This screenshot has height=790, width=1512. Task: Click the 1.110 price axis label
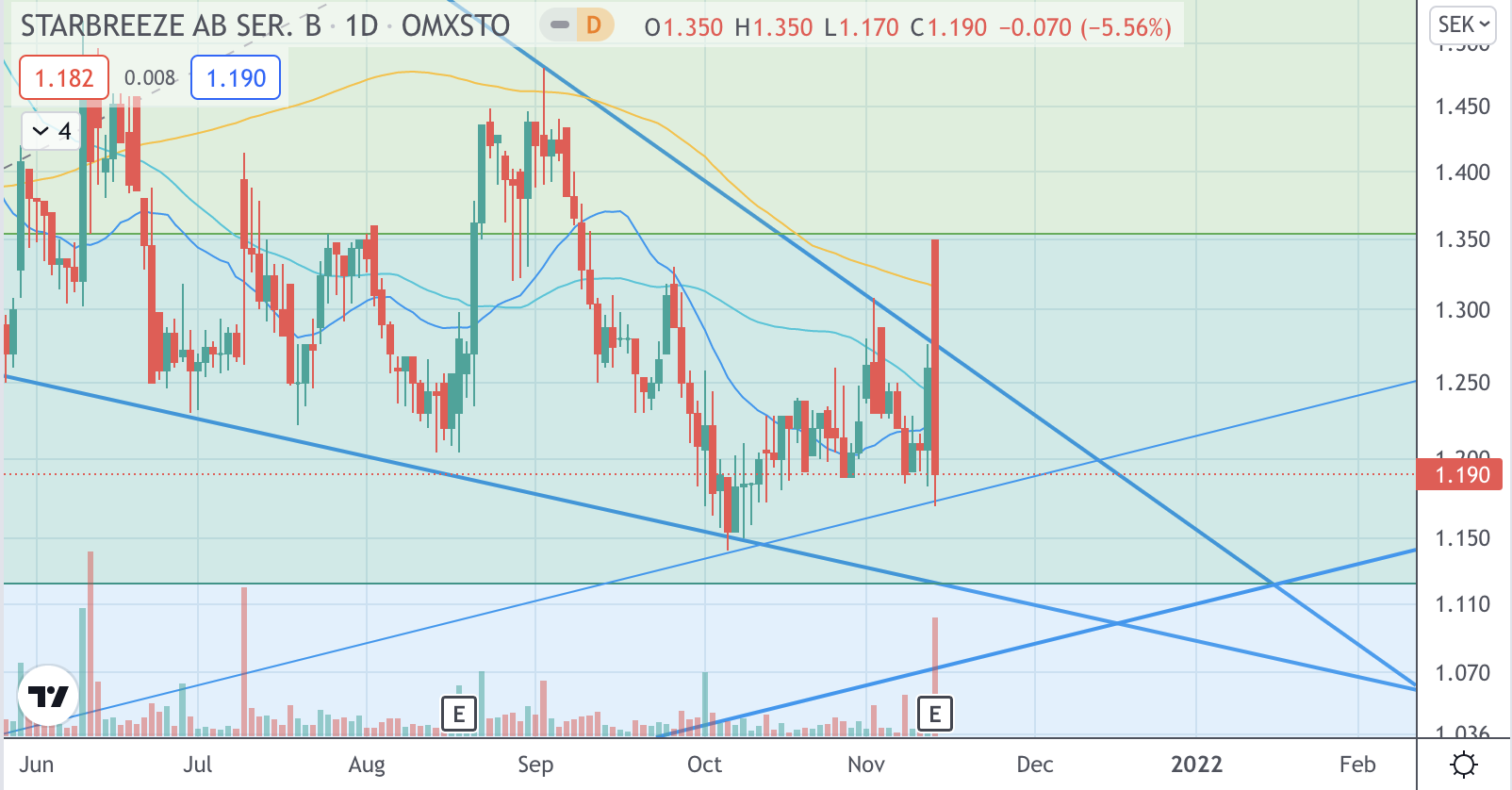[1462, 604]
